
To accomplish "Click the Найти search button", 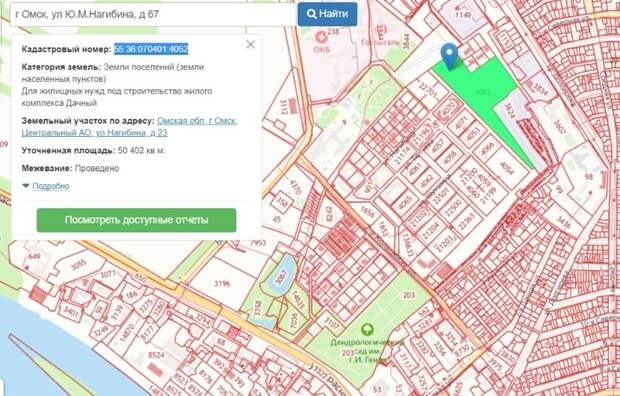I will point(327,14).
